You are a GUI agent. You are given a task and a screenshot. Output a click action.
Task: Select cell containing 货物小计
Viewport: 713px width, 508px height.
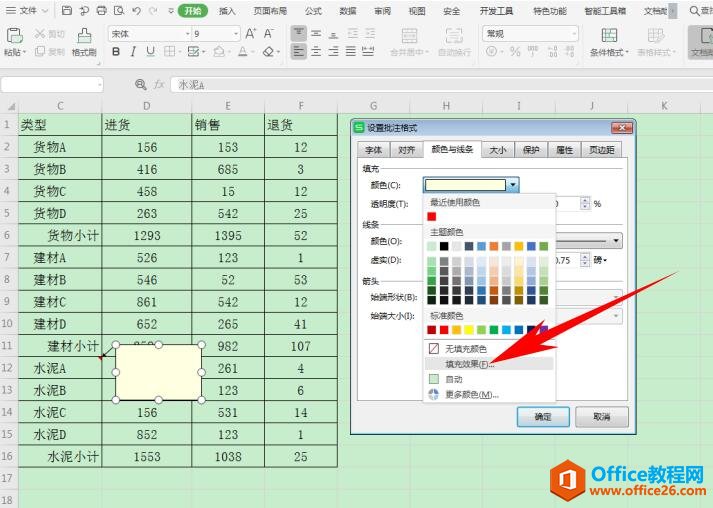tap(60, 235)
